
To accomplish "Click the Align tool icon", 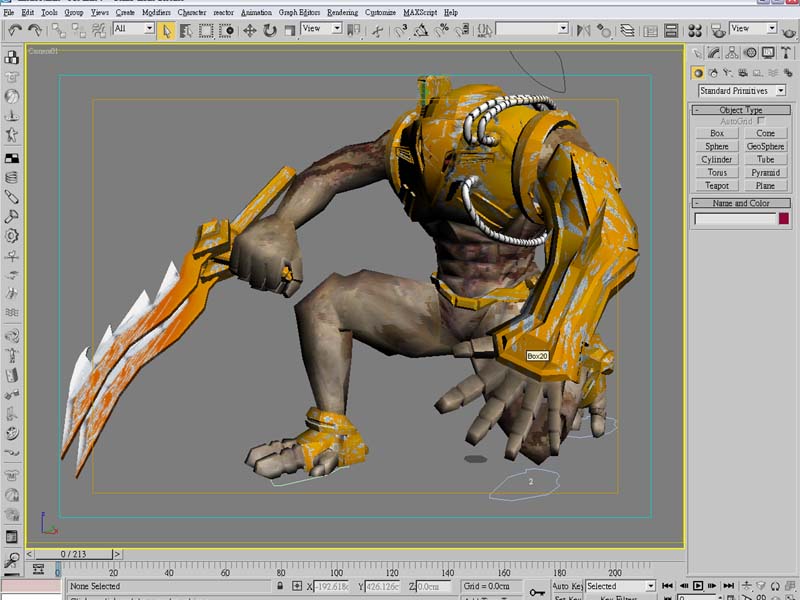I will (604, 31).
